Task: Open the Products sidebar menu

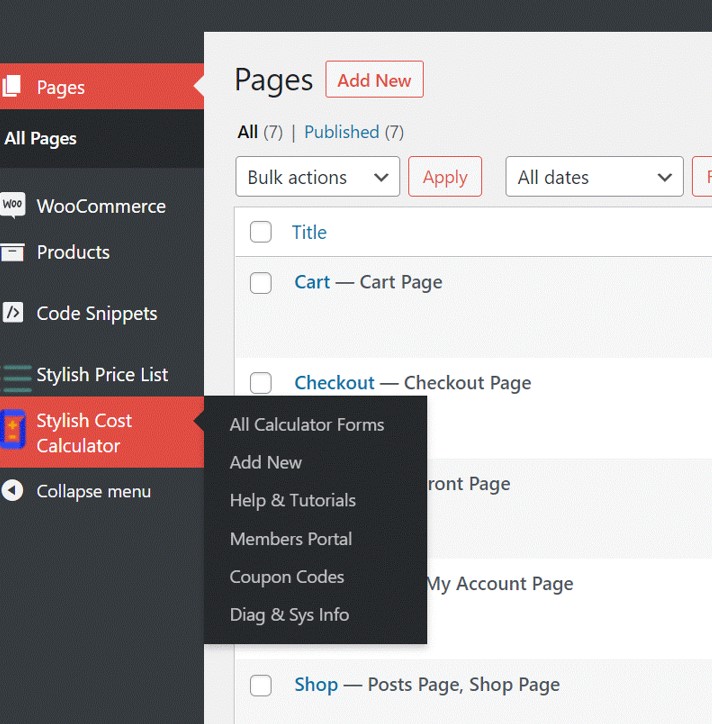Action: [x=102, y=252]
